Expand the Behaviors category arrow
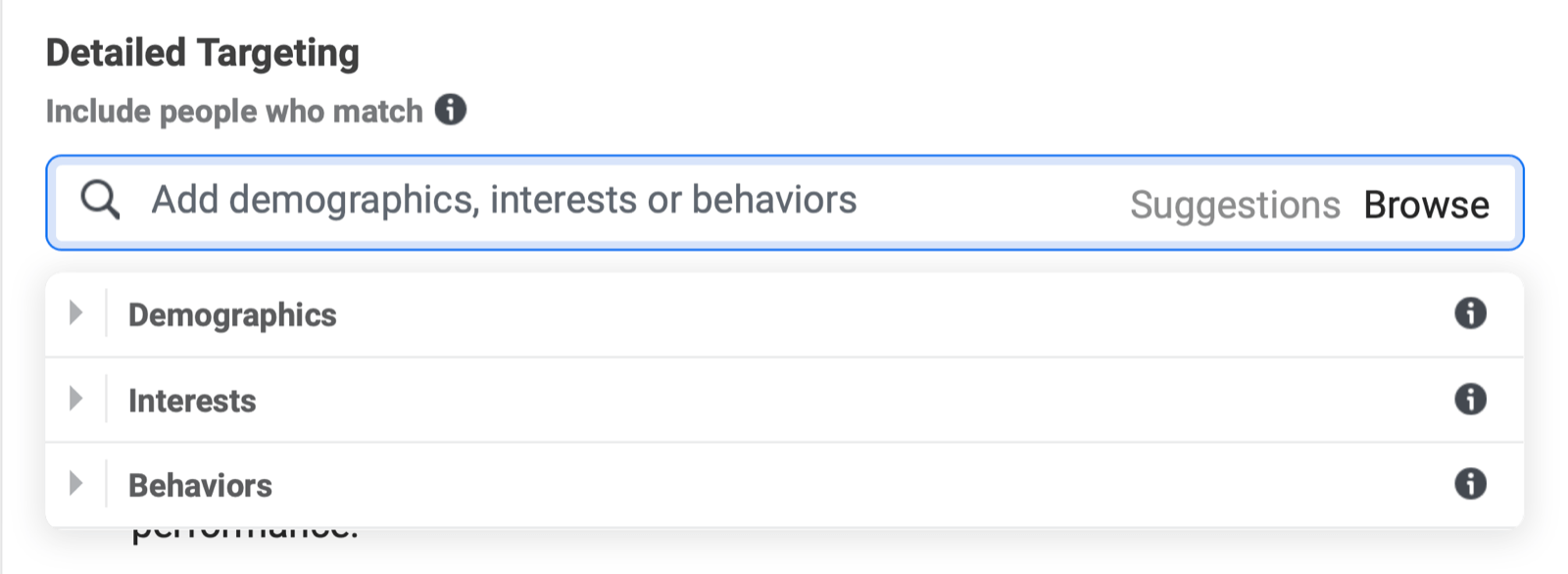The height and width of the screenshot is (574, 1568). coord(75,484)
